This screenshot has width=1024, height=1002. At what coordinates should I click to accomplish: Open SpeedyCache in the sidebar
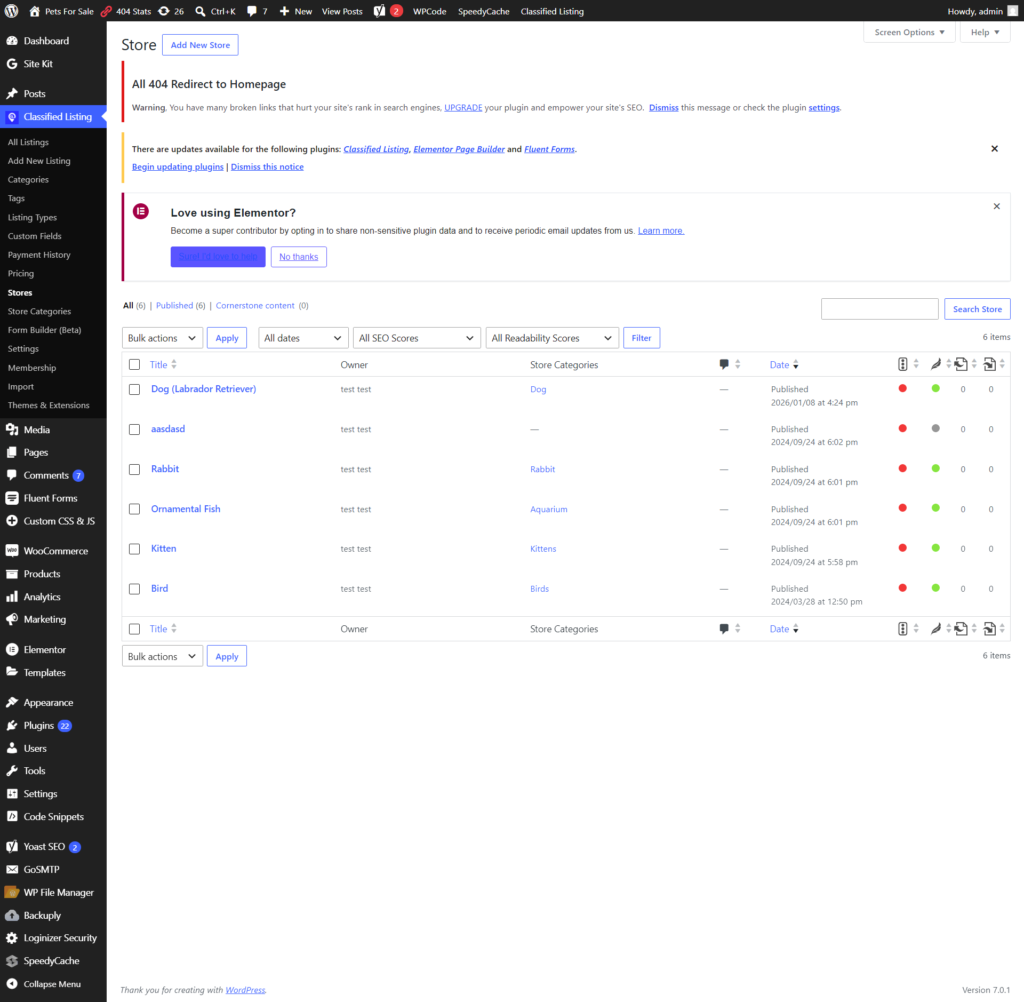(x=53, y=960)
